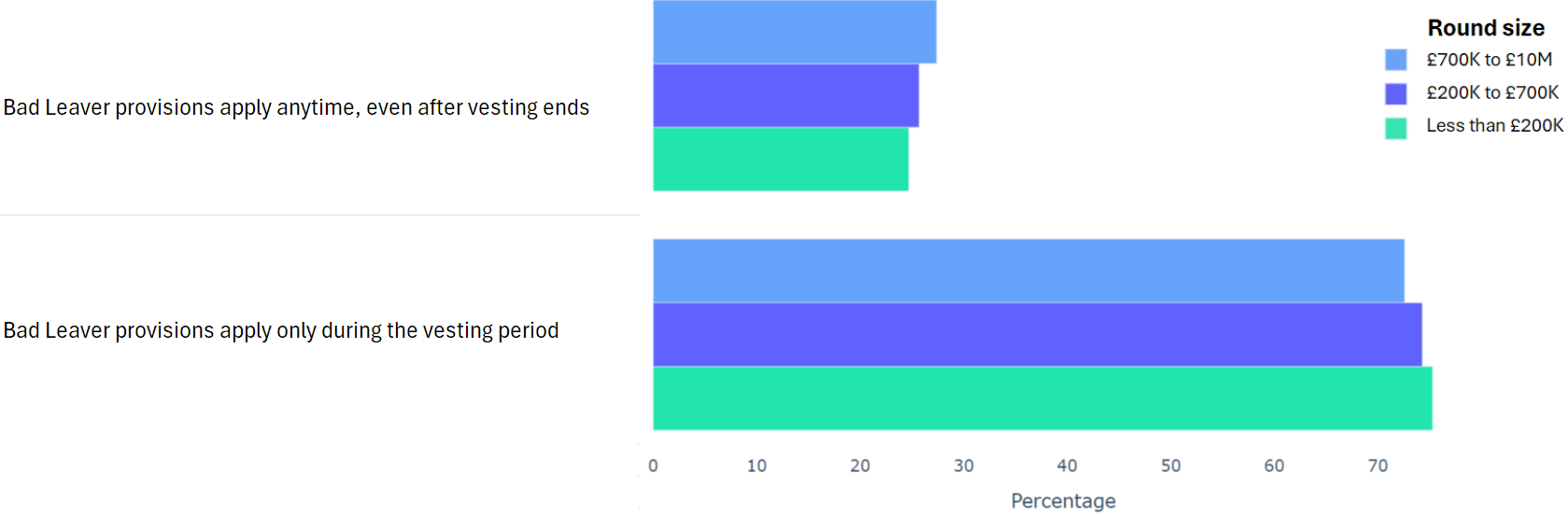
Task: Click the 'Percentage' axis title
Action: [1063, 501]
